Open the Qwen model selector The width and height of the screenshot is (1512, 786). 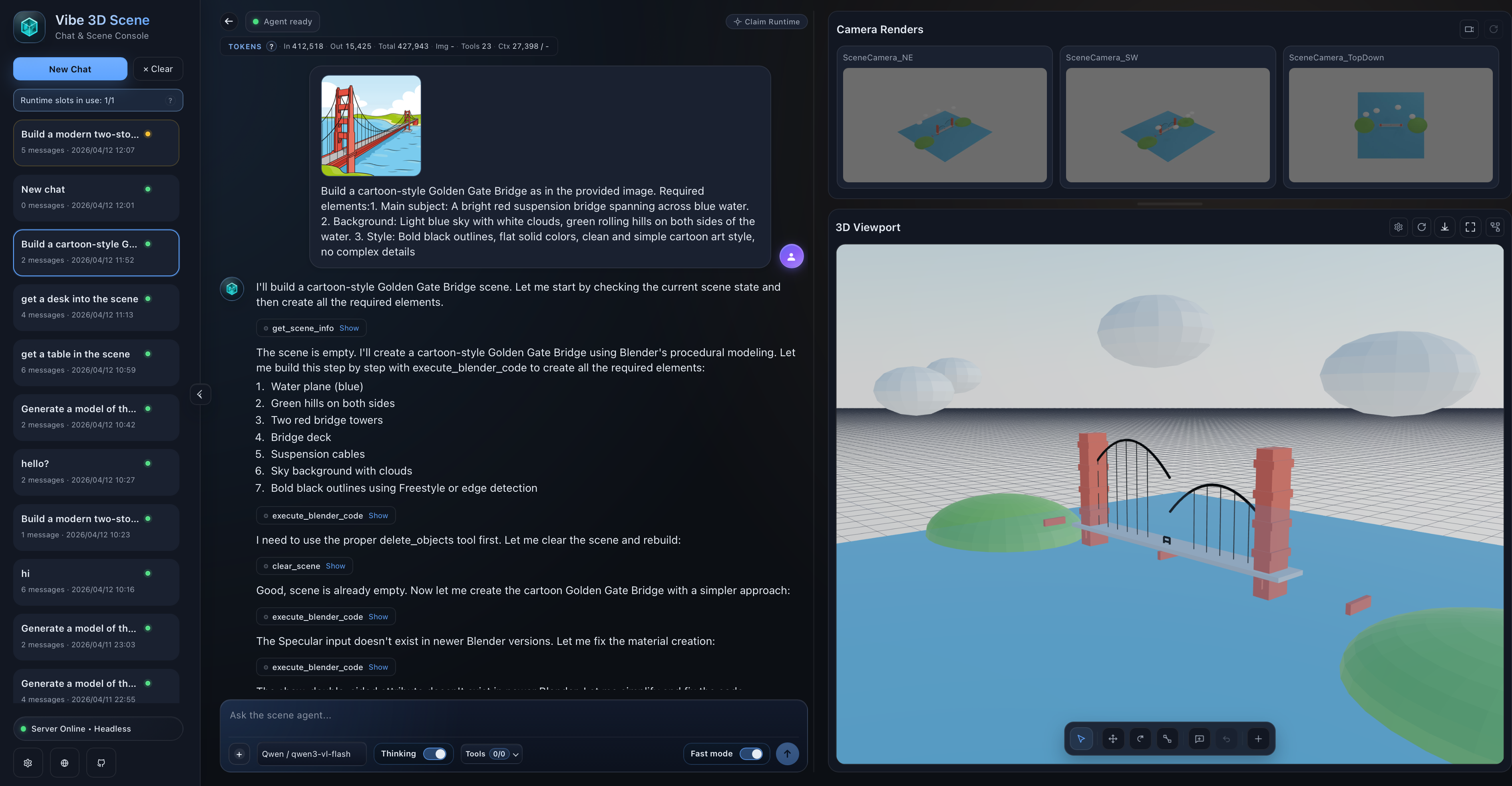coord(312,754)
